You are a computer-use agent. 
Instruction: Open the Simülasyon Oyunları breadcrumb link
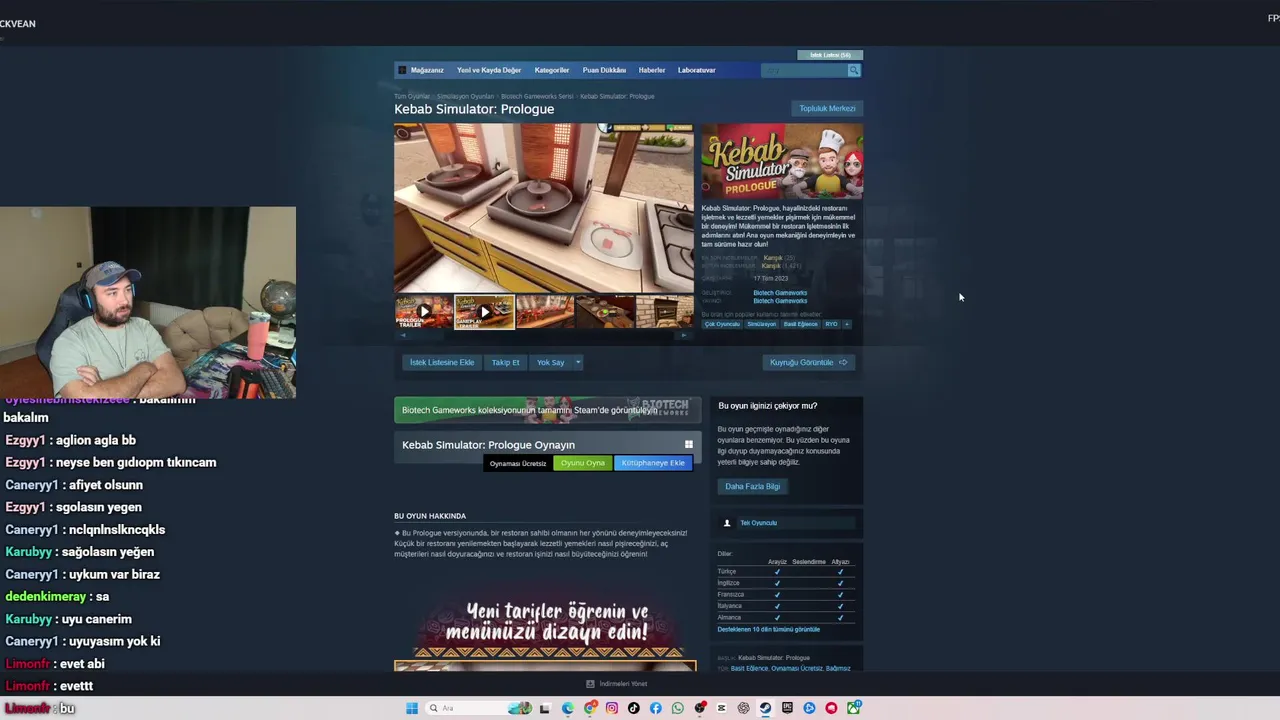pos(465,96)
